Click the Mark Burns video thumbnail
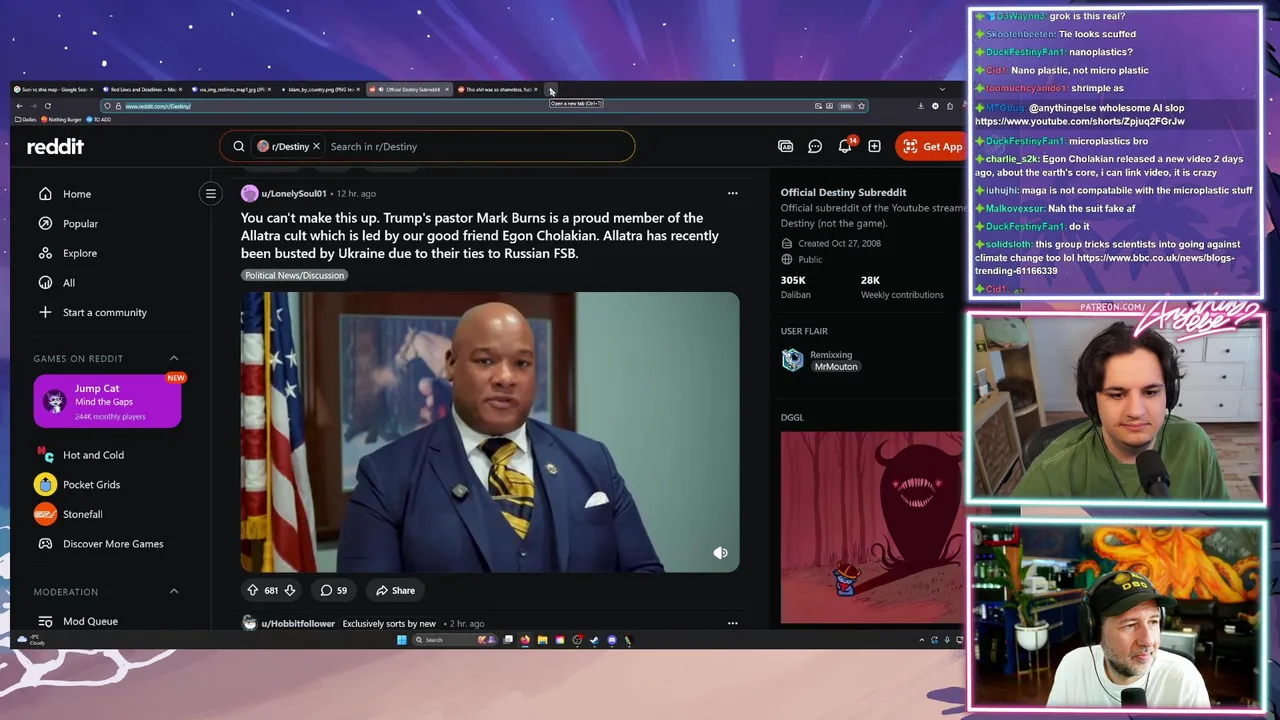 pyautogui.click(x=490, y=432)
